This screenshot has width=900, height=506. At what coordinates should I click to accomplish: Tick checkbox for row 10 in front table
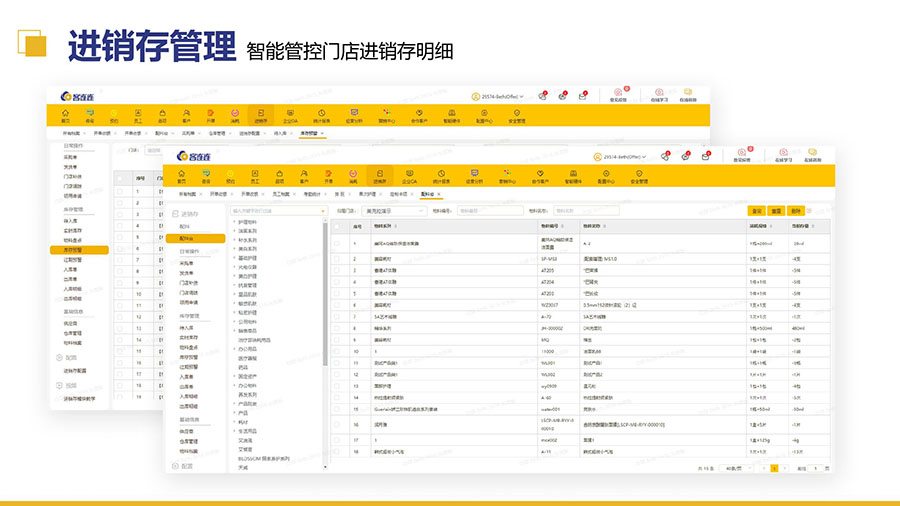337,351
